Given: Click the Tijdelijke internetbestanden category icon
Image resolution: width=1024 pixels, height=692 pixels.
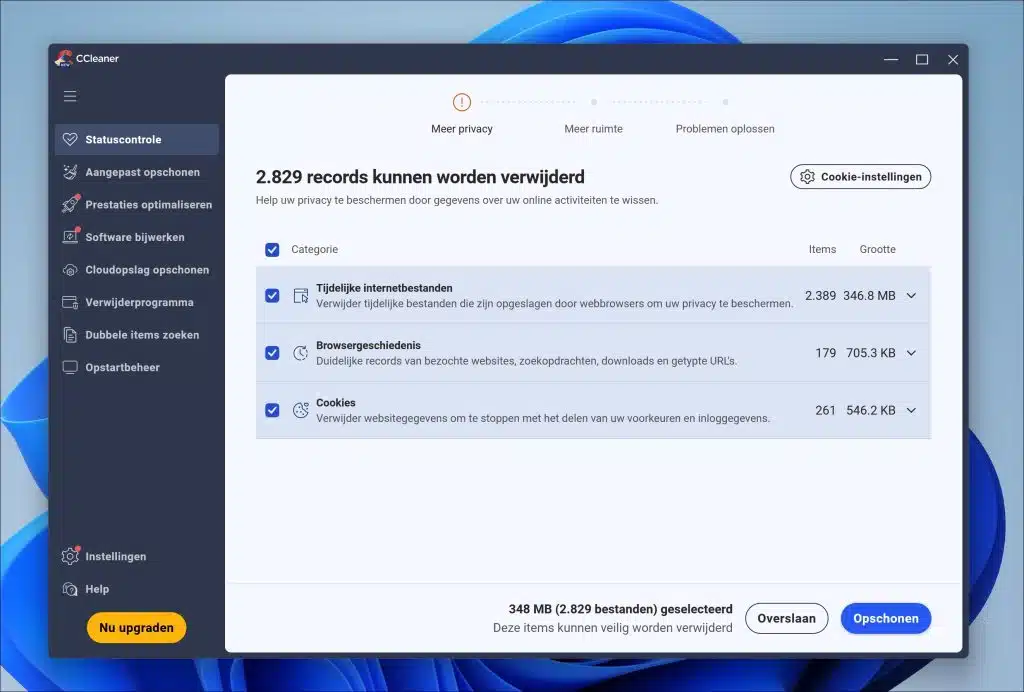Looking at the screenshot, I should 300,296.
